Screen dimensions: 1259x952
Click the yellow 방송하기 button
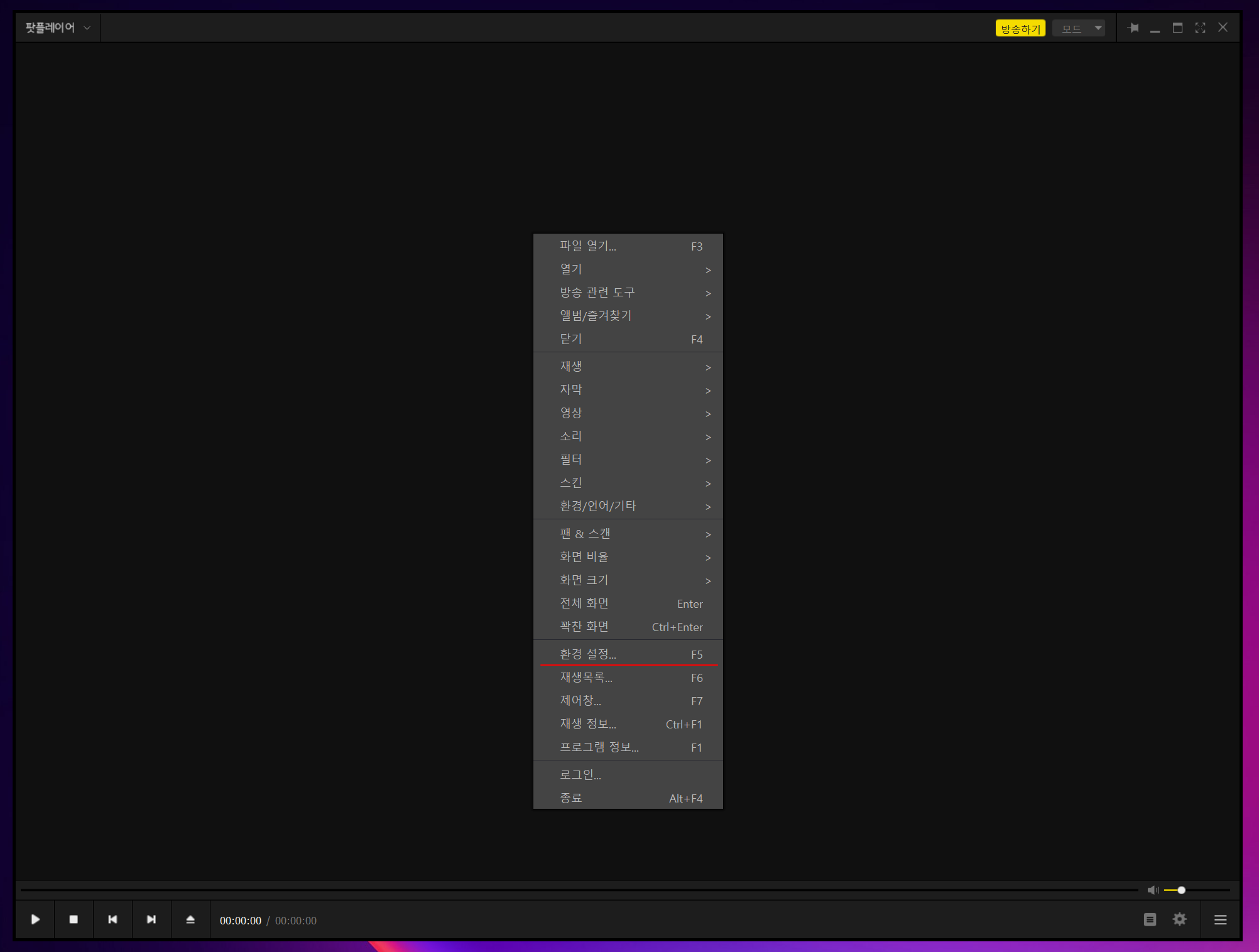[x=1020, y=28]
